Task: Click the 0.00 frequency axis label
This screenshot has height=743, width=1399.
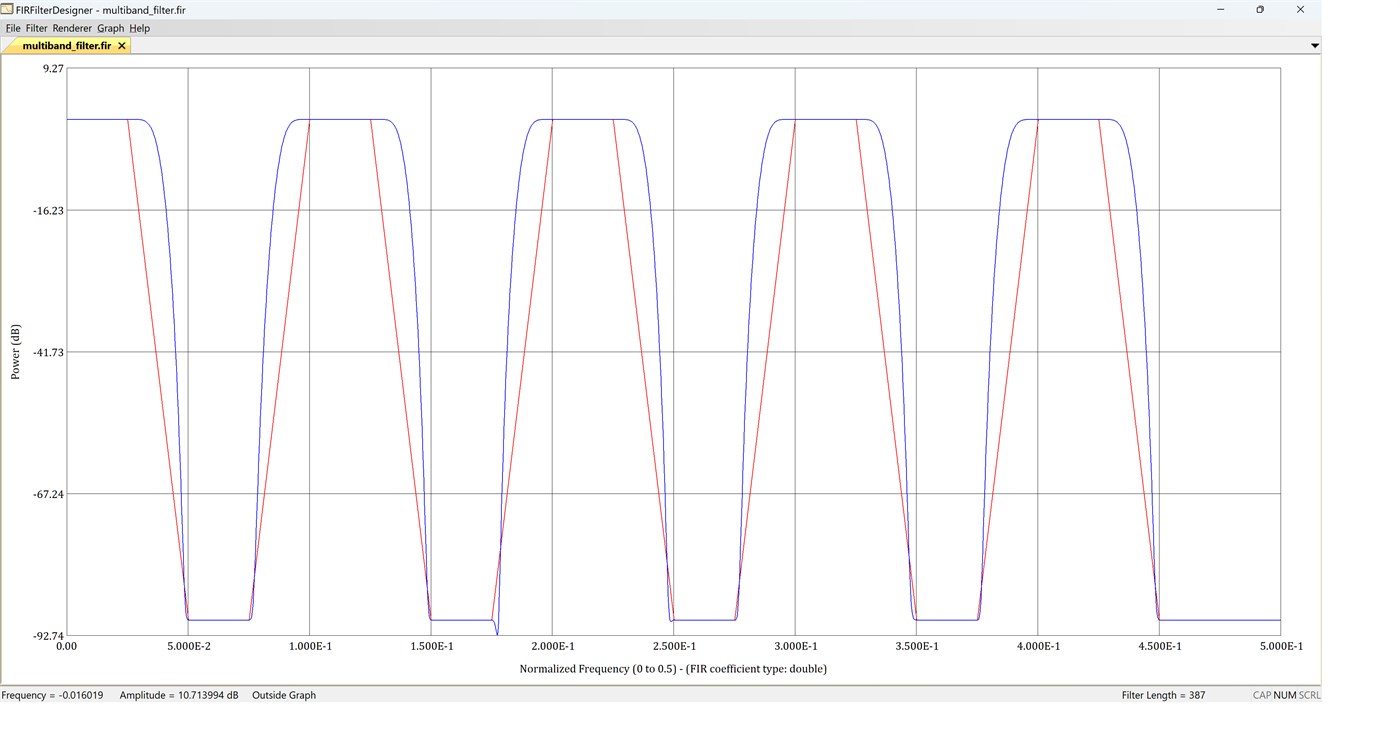Action: click(x=66, y=647)
